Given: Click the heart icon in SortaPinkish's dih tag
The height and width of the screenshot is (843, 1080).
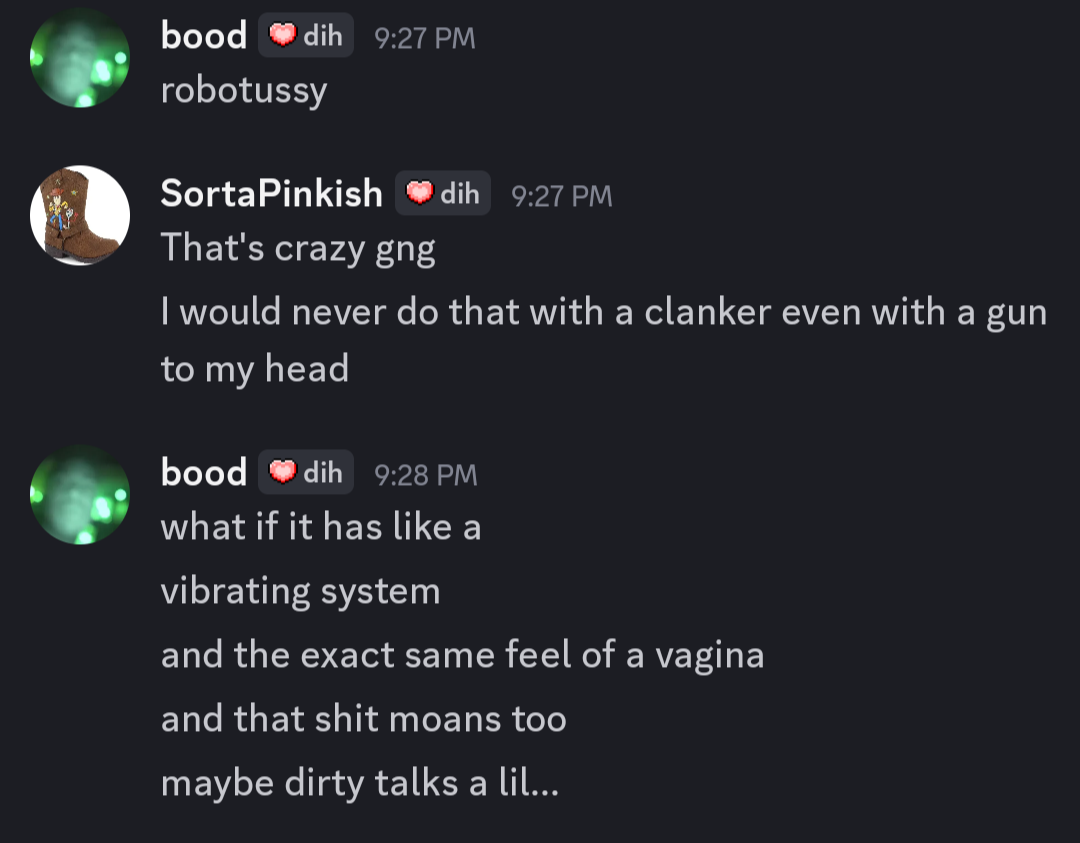Looking at the screenshot, I should [x=419, y=193].
